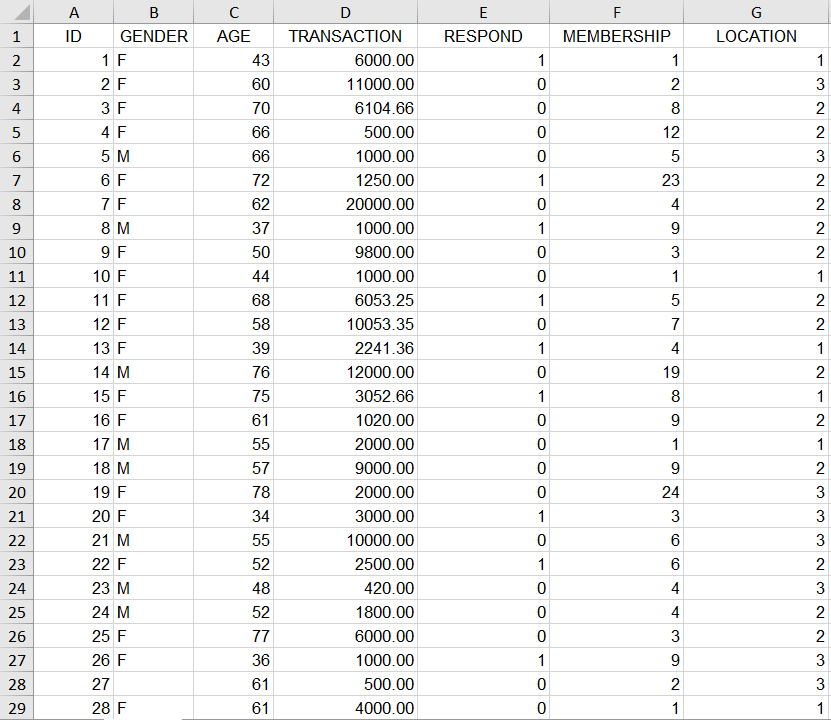
Task: Select column D header
Action: point(345,12)
